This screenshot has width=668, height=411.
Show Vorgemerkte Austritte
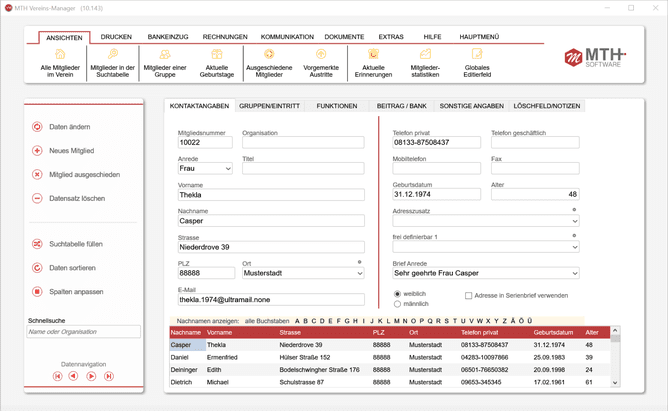pyautogui.click(x=321, y=63)
